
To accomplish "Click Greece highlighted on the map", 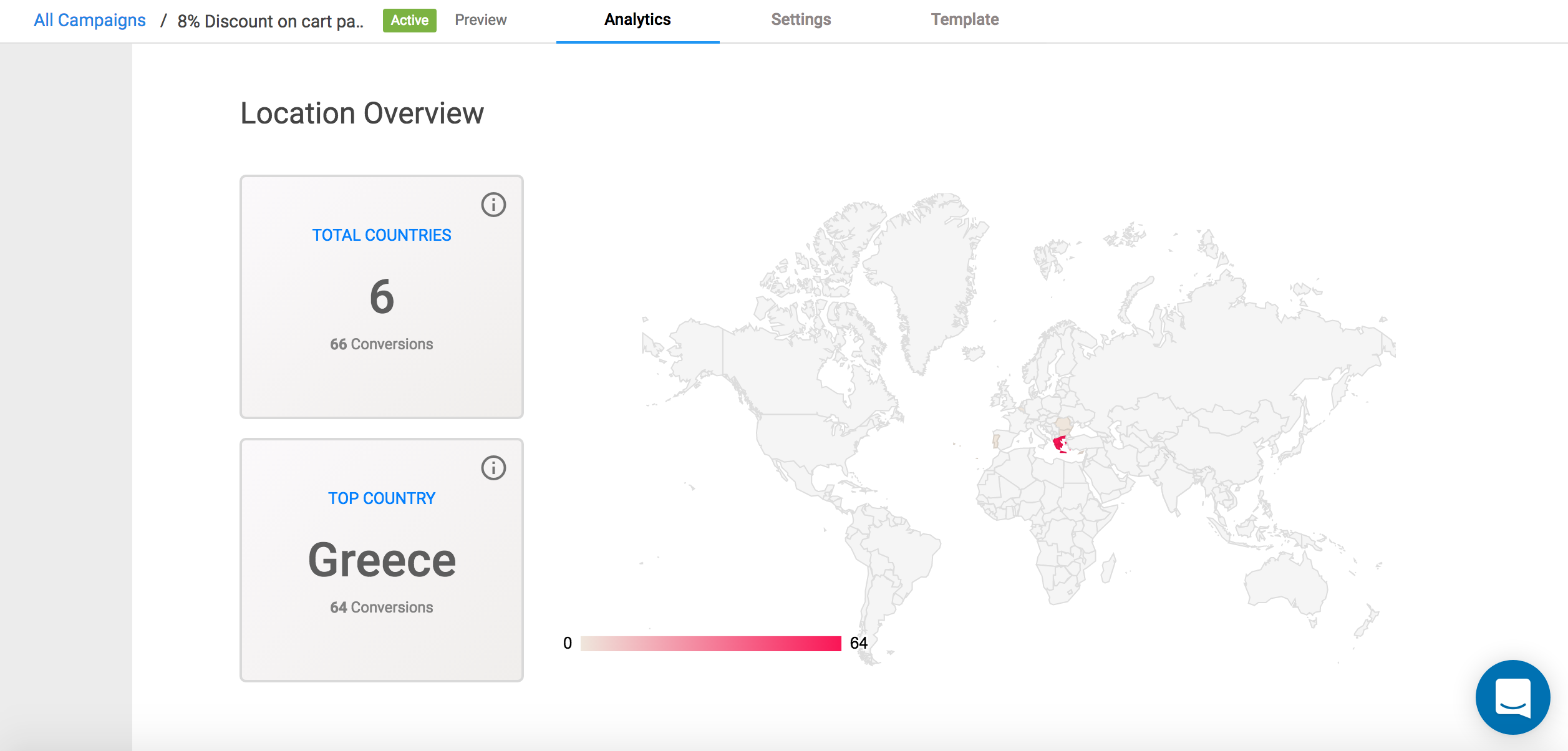I will 1058,443.
